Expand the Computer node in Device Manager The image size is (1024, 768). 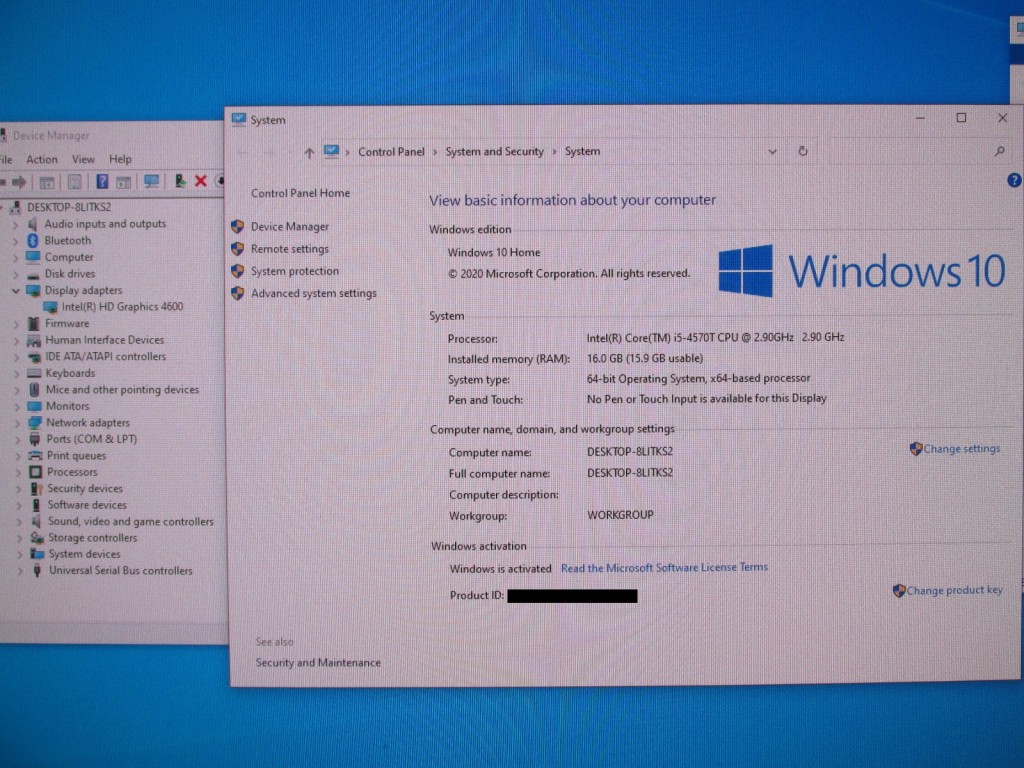point(15,257)
